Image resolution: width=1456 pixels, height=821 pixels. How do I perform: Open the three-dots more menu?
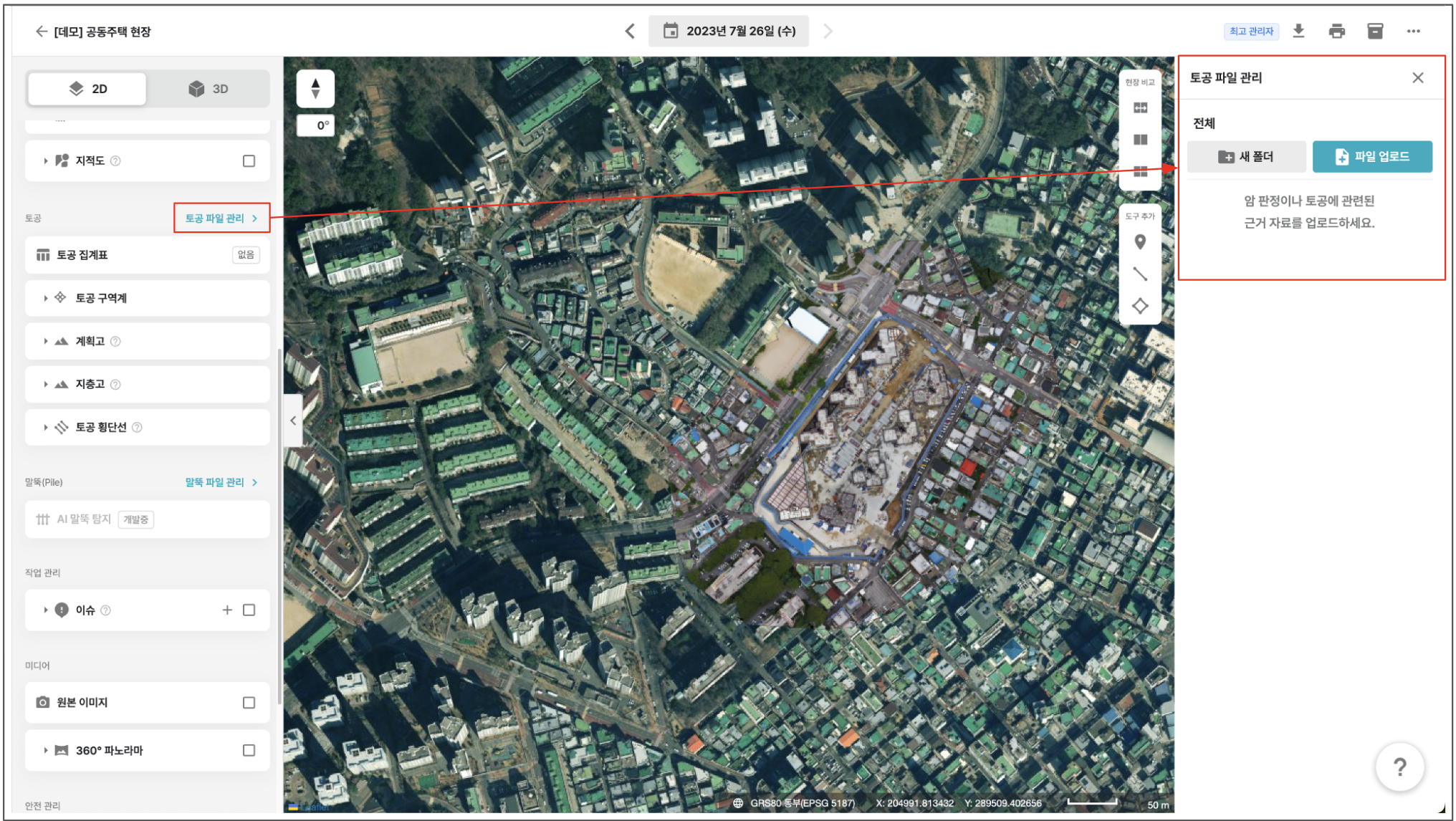1413,31
